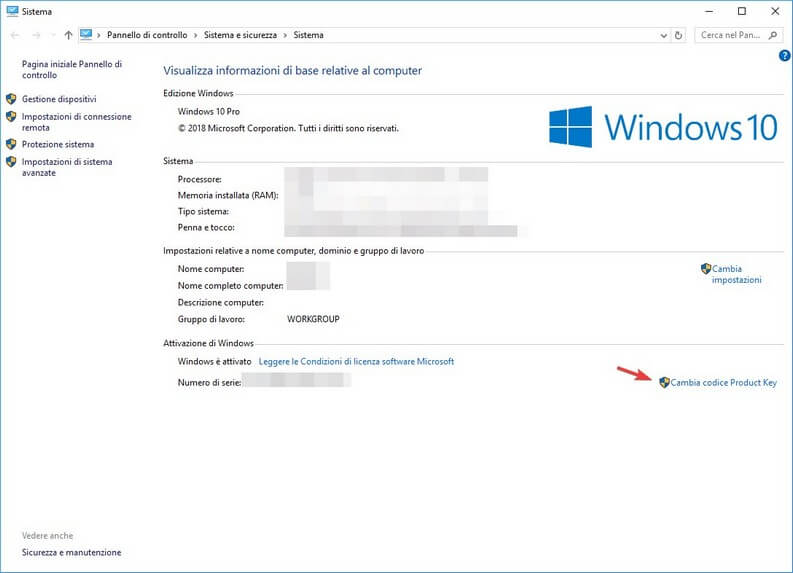This screenshot has width=793, height=573.
Task: Open Gestione dispositivi
Action: pyautogui.click(x=59, y=99)
